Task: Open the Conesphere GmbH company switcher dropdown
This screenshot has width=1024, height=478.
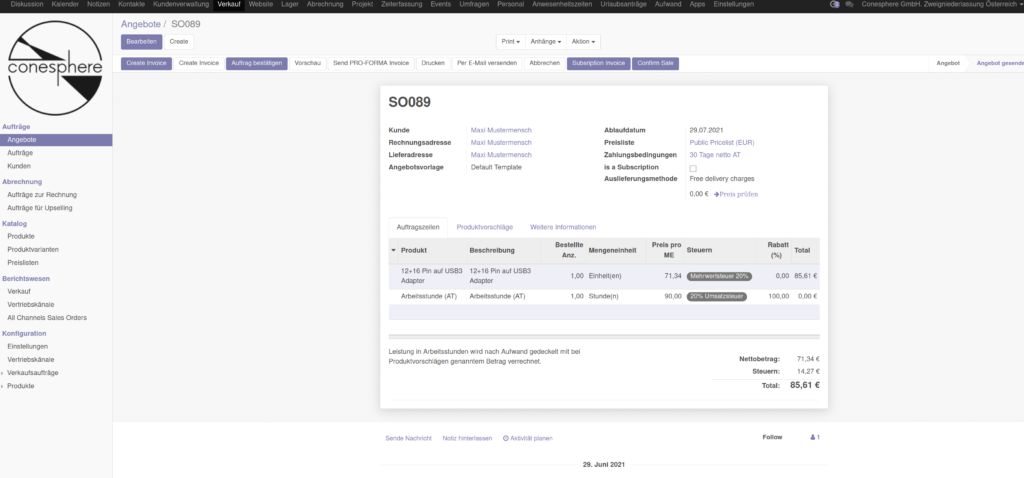Action: tap(942, 4)
